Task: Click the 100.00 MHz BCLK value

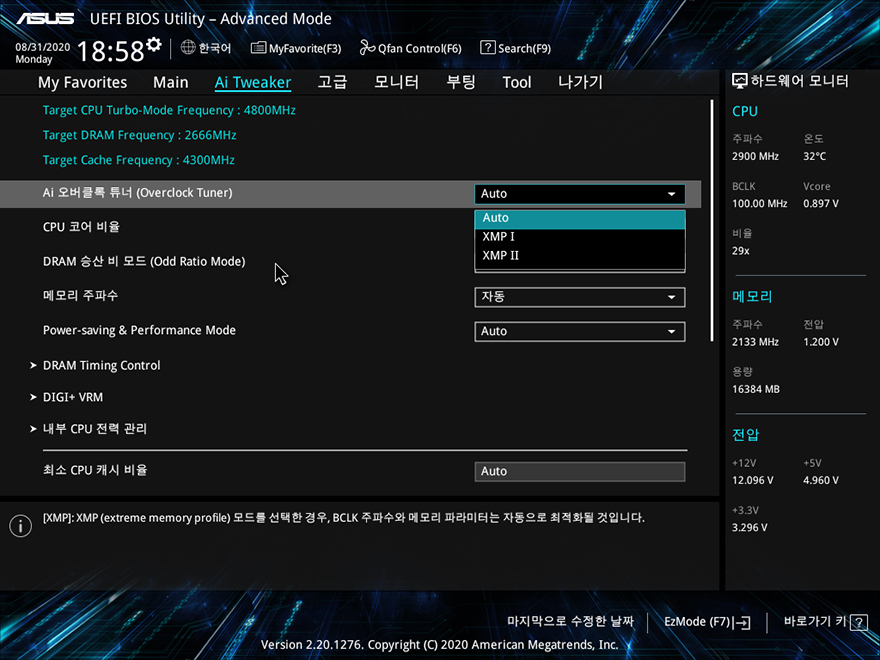Action: (759, 204)
